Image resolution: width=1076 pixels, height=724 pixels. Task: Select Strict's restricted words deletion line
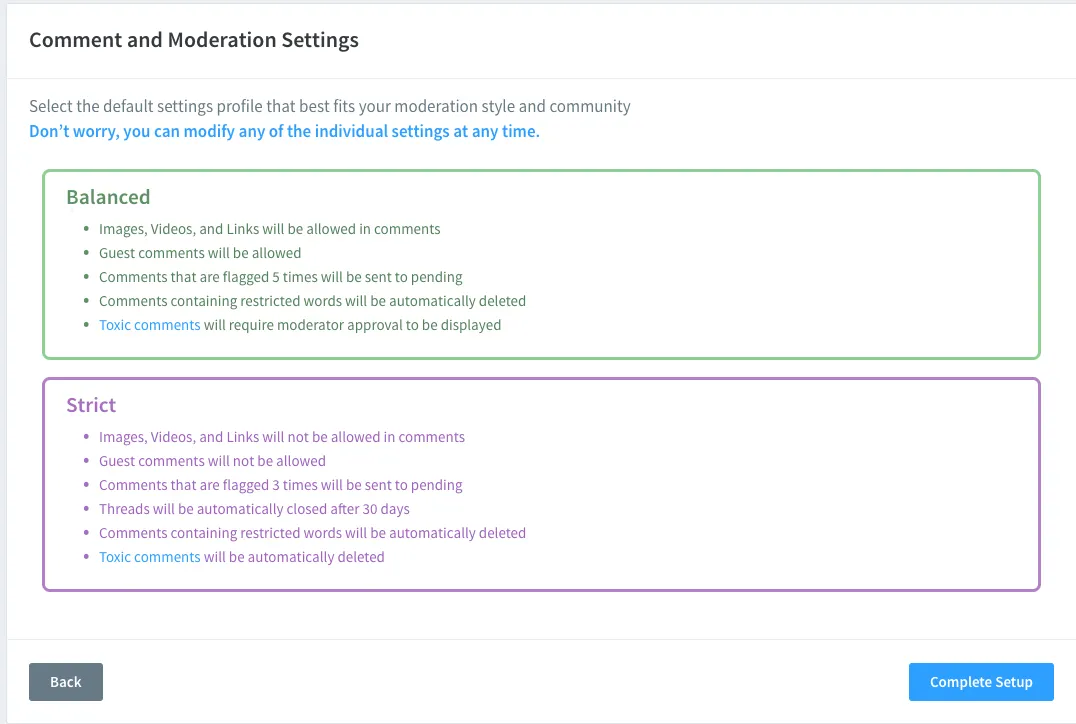click(312, 533)
